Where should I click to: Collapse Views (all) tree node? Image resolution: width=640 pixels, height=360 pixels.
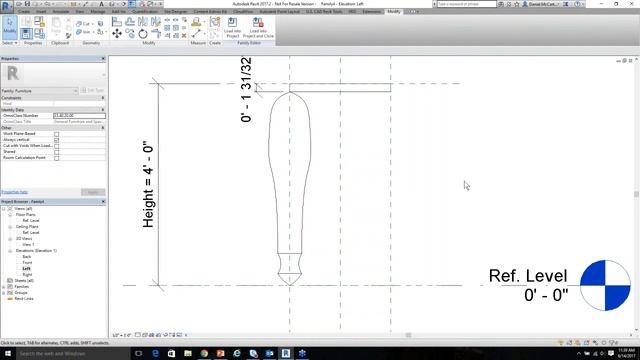click(4, 209)
